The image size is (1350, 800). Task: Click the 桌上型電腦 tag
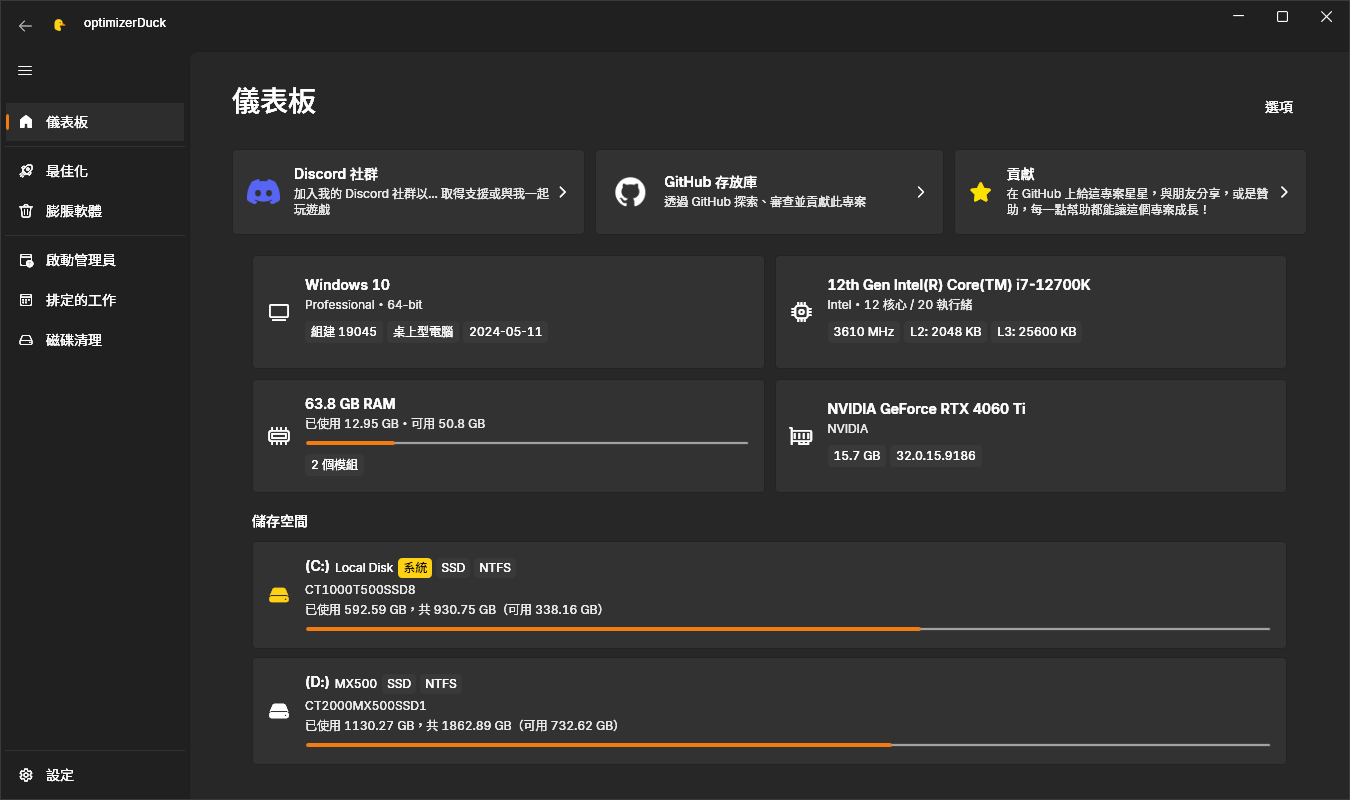(422, 331)
